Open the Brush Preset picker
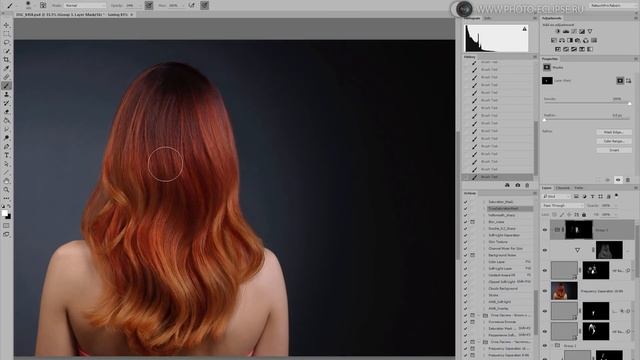Screen dimensions: 640x360 pyautogui.click(x=28, y=5)
